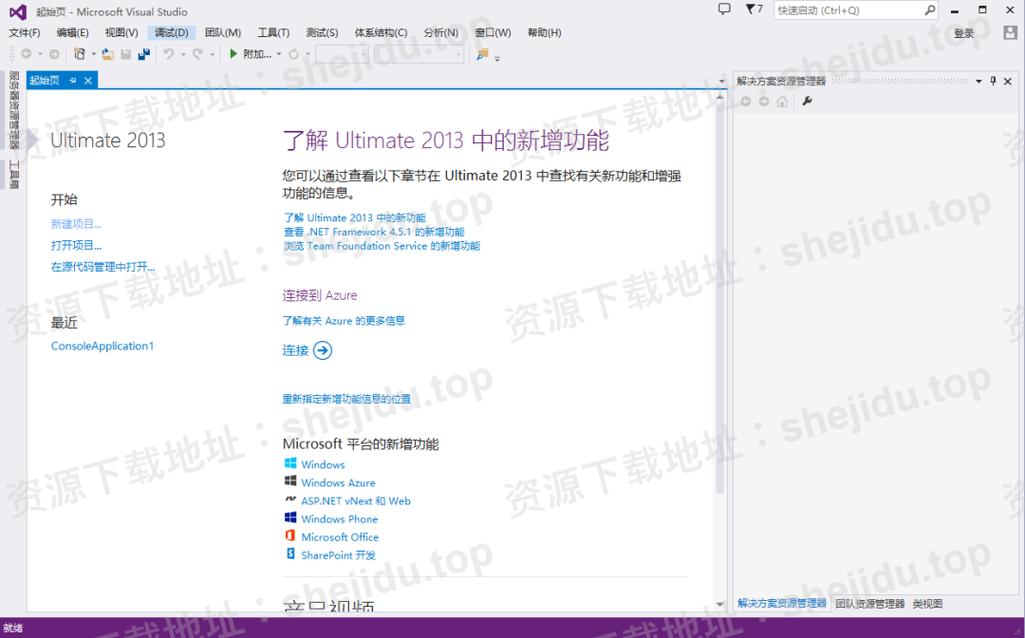Viewport: 1025px width, 638px height.
Task: Click Properties wrench icon in Solution Explorer
Action: click(x=807, y=101)
